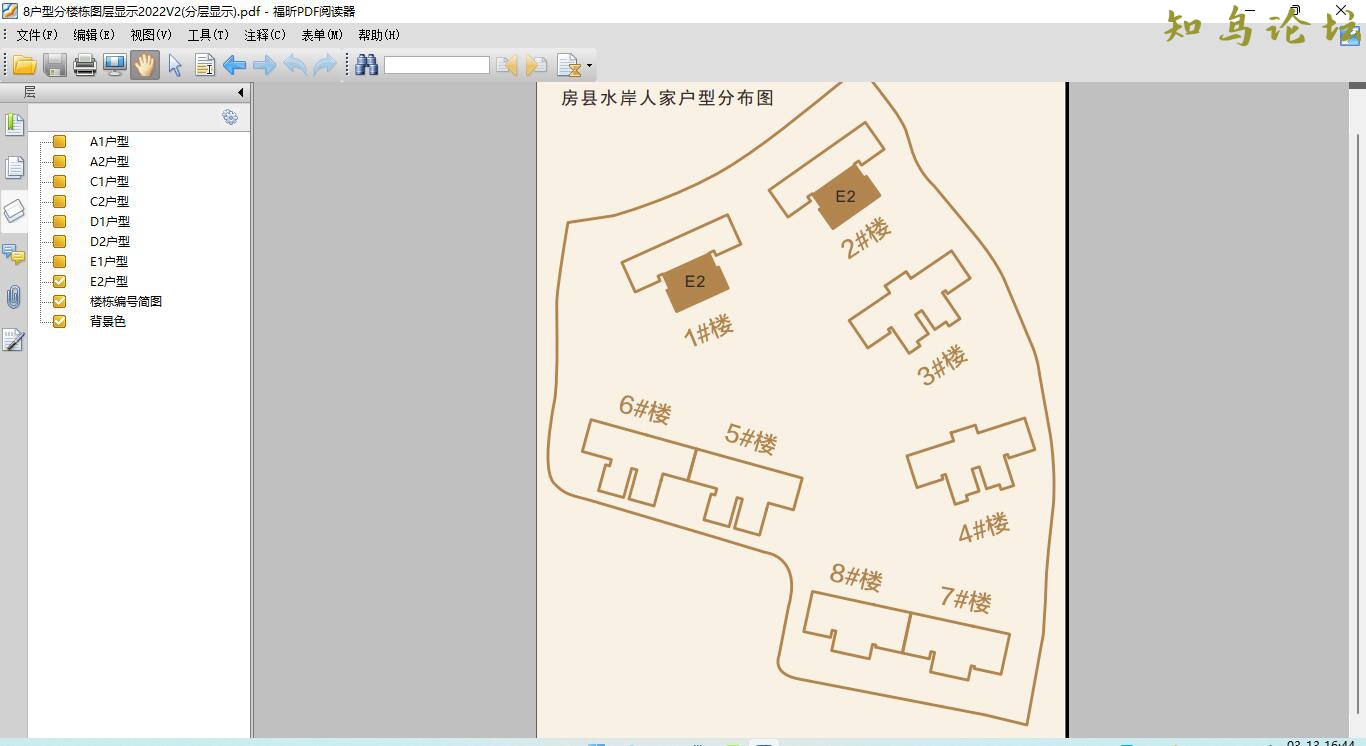Select the 背景色 layer name
This screenshot has height=746, width=1366.
[108, 322]
